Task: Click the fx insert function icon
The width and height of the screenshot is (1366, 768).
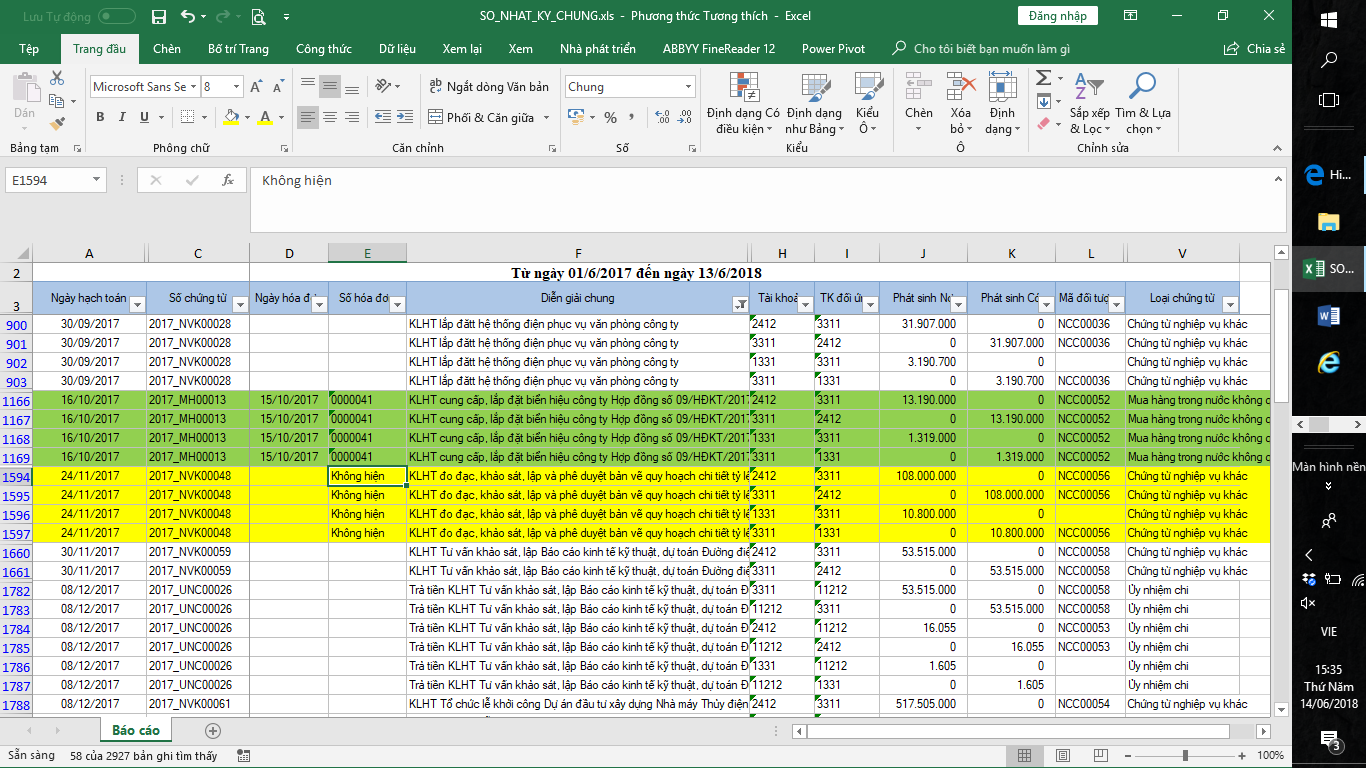Action: pos(228,180)
